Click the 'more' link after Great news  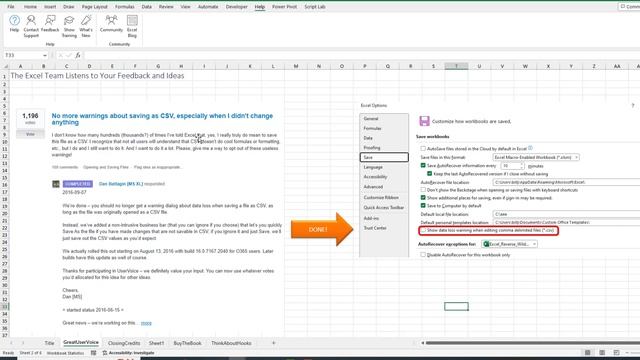[x=146, y=323]
